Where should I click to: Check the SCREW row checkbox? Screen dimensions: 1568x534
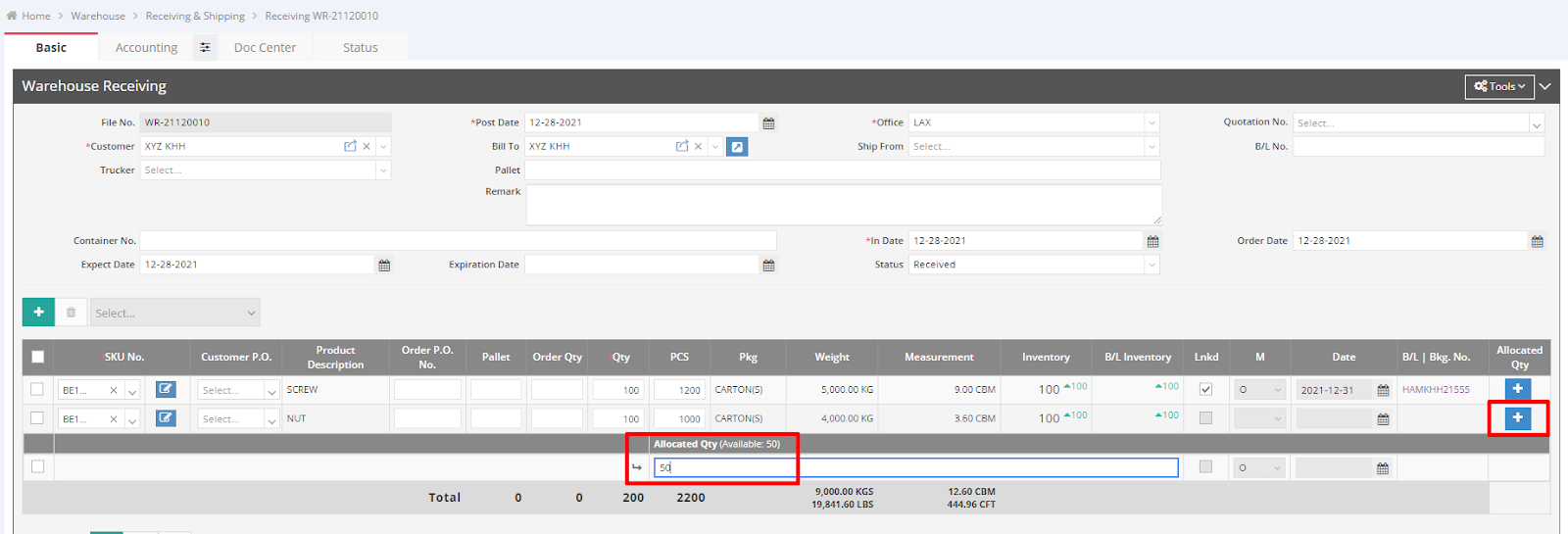[37, 390]
